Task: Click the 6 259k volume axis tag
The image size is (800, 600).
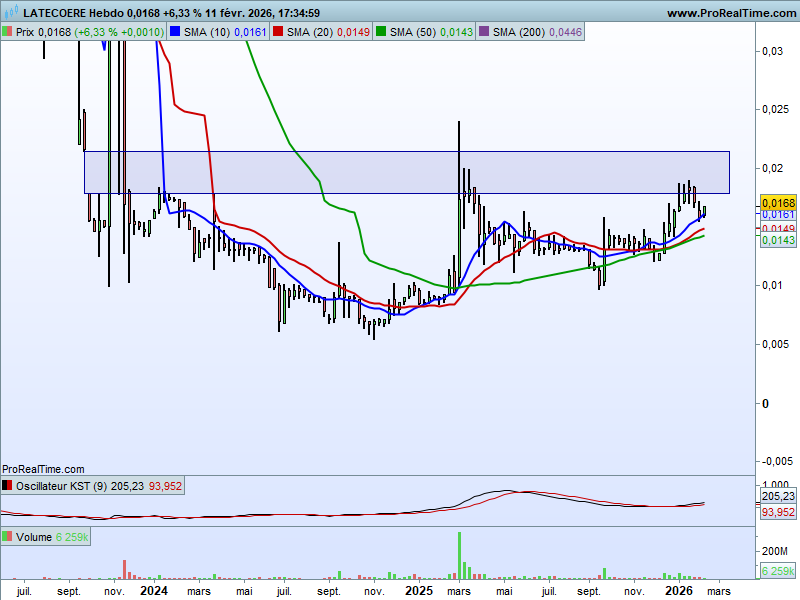Action: coord(778,571)
